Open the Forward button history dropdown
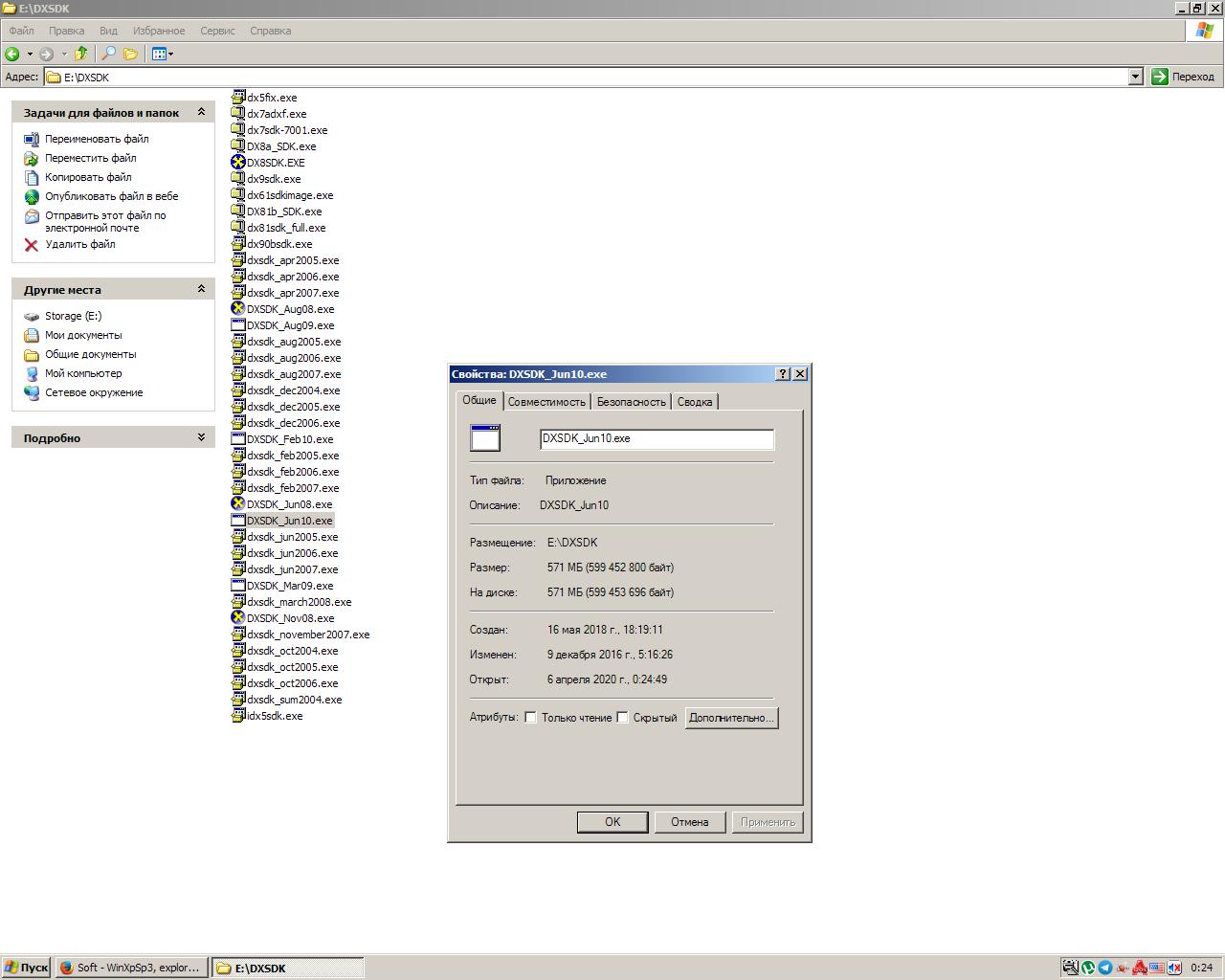1225x980 pixels. 64,54
